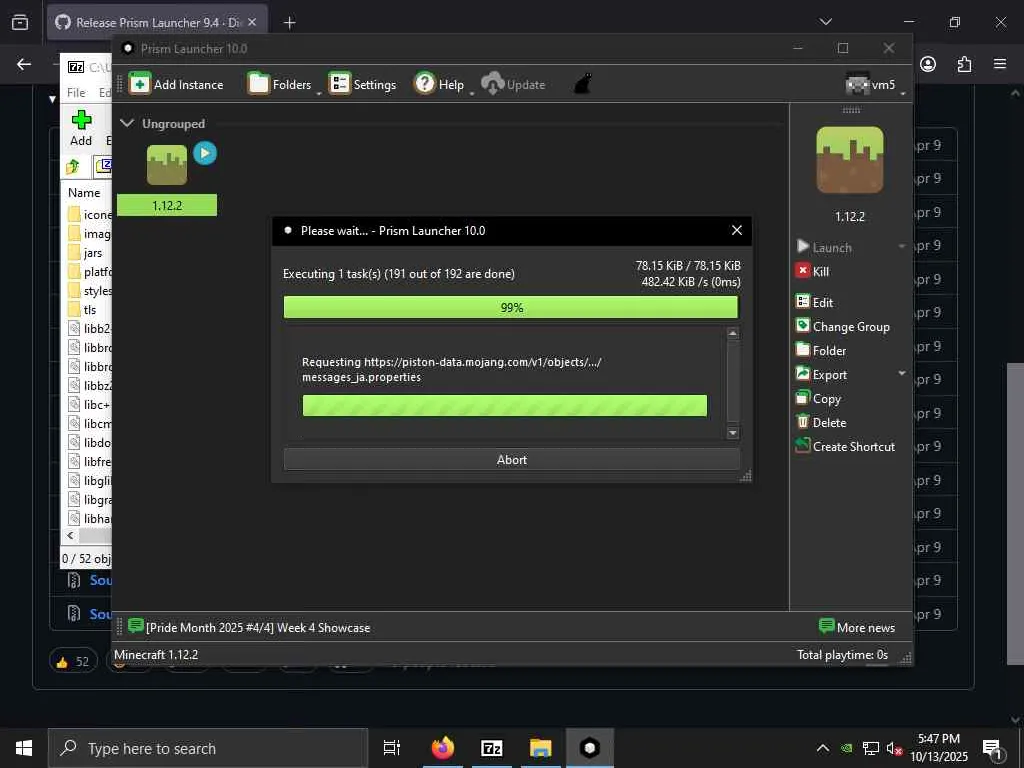Open Firefox from the taskbar
This screenshot has height=768, width=1024.
point(443,748)
